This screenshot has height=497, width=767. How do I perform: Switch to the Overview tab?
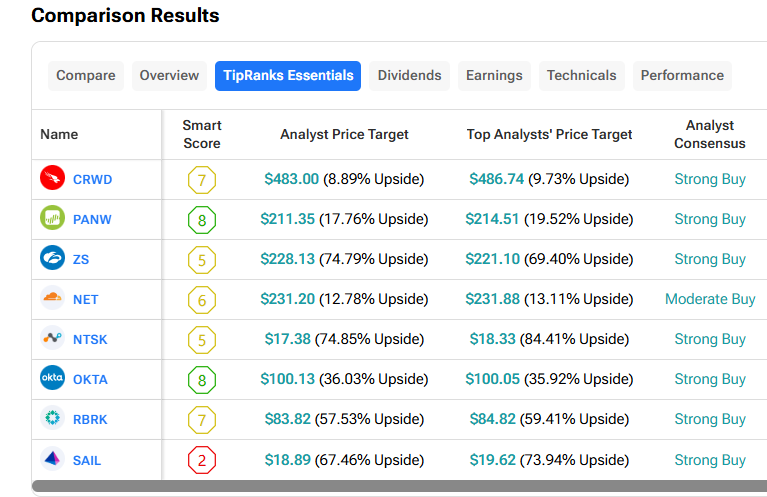point(169,76)
